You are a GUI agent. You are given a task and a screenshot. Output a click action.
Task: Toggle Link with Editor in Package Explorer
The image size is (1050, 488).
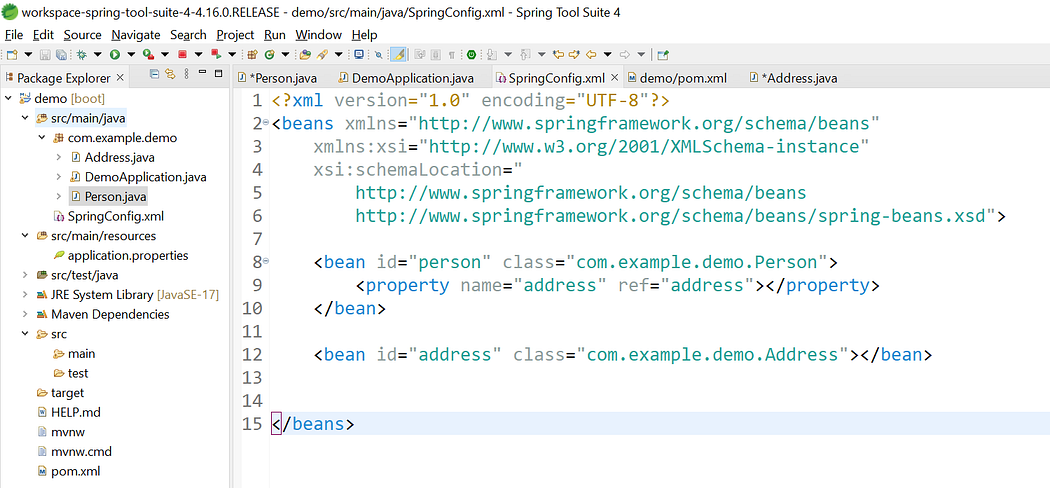[170, 74]
